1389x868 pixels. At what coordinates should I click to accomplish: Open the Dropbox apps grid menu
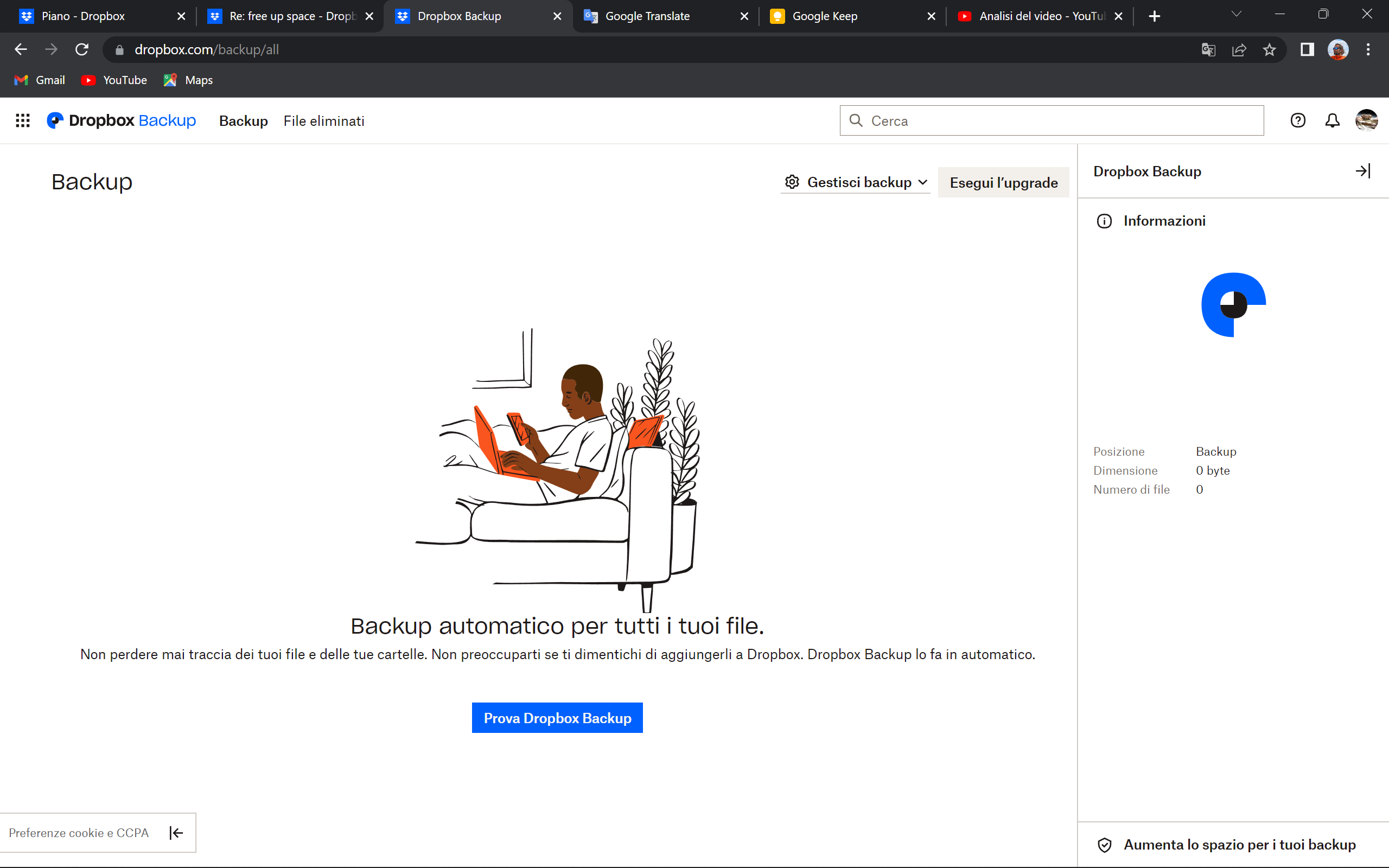tap(22, 120)
